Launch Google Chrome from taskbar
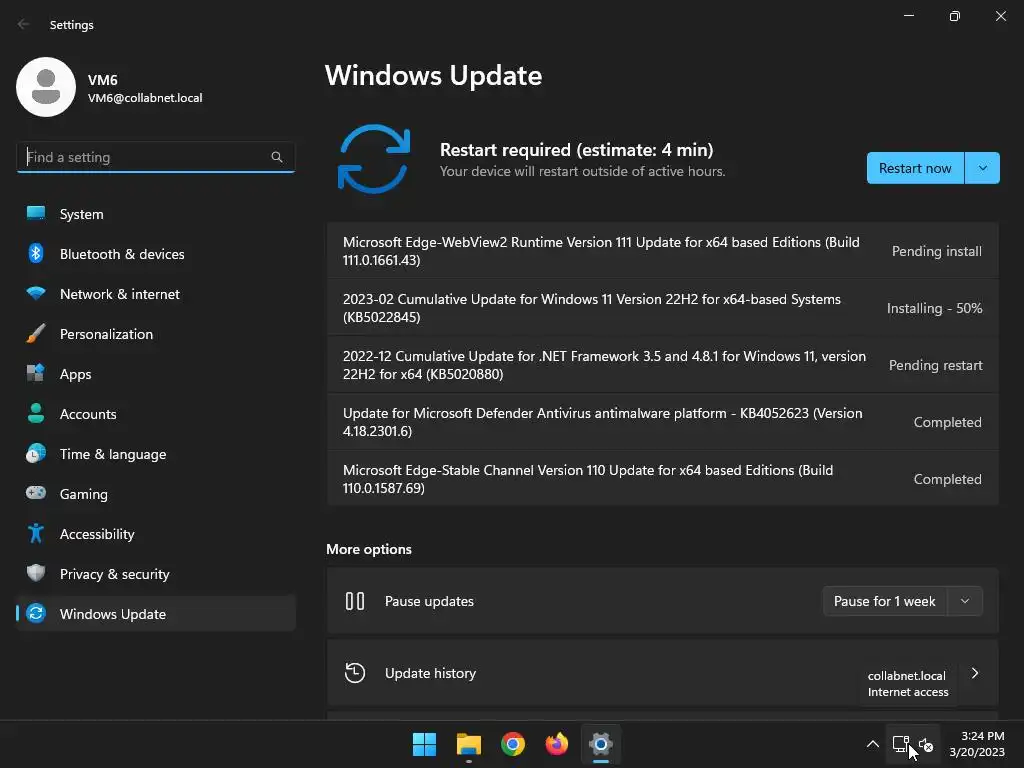Screen dimensions: 1024x768 pos(513,744)
